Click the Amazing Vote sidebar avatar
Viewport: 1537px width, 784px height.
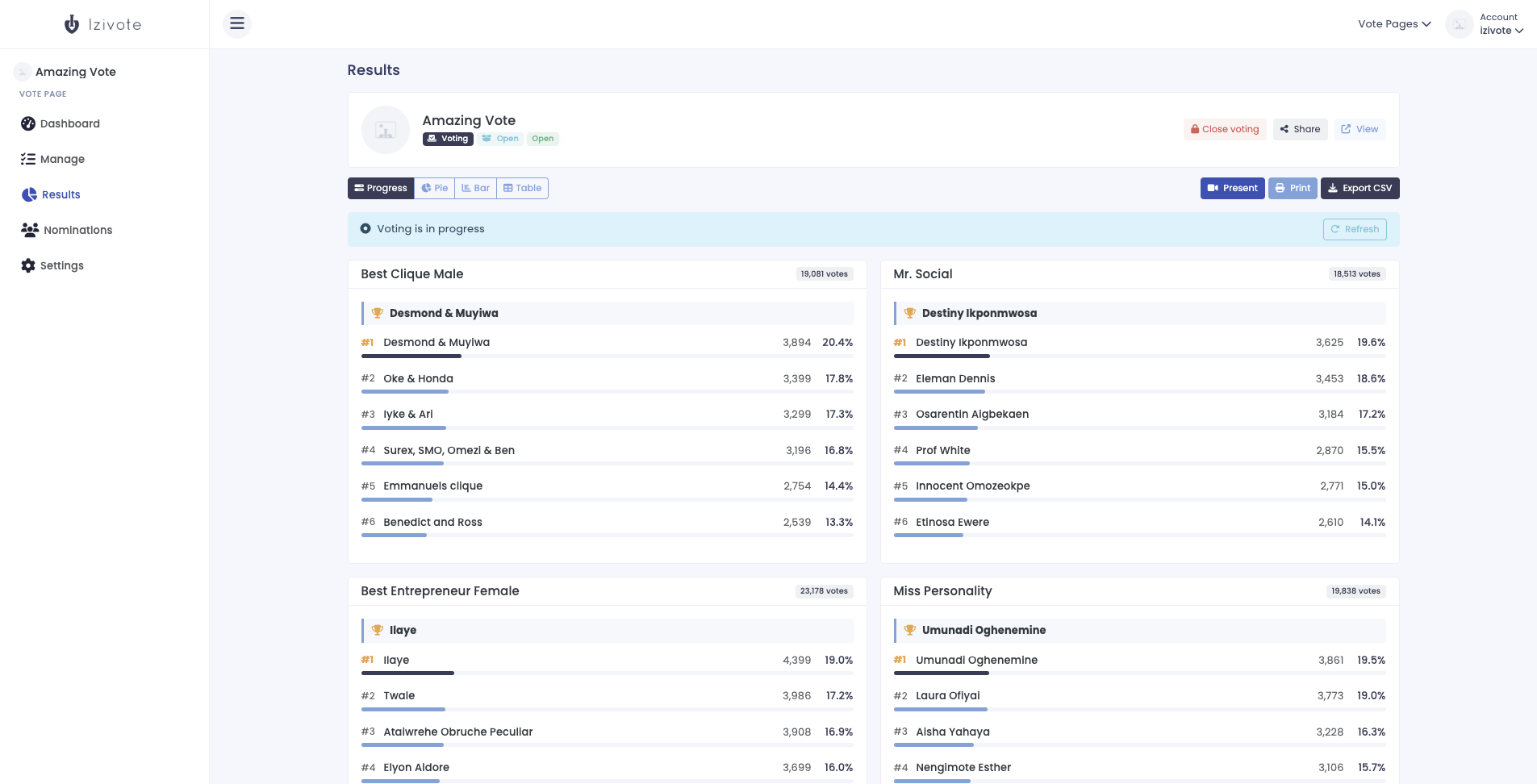coord(23,72)
